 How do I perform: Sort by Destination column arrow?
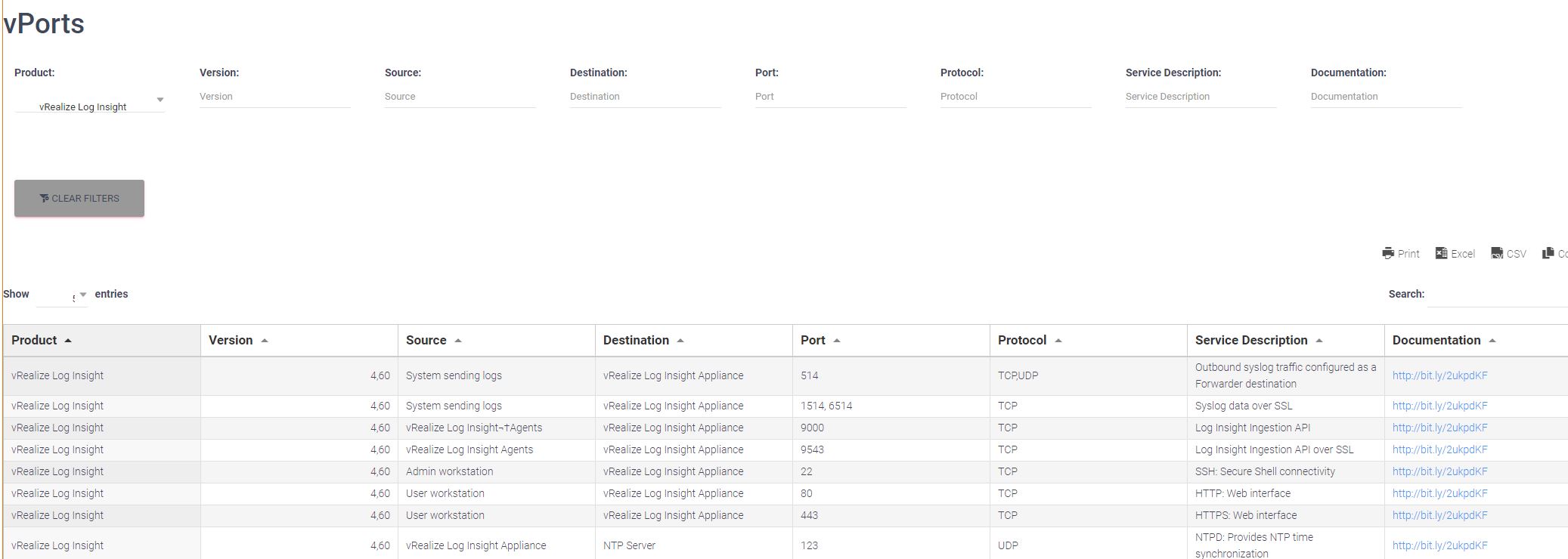[x=680, y=341]
